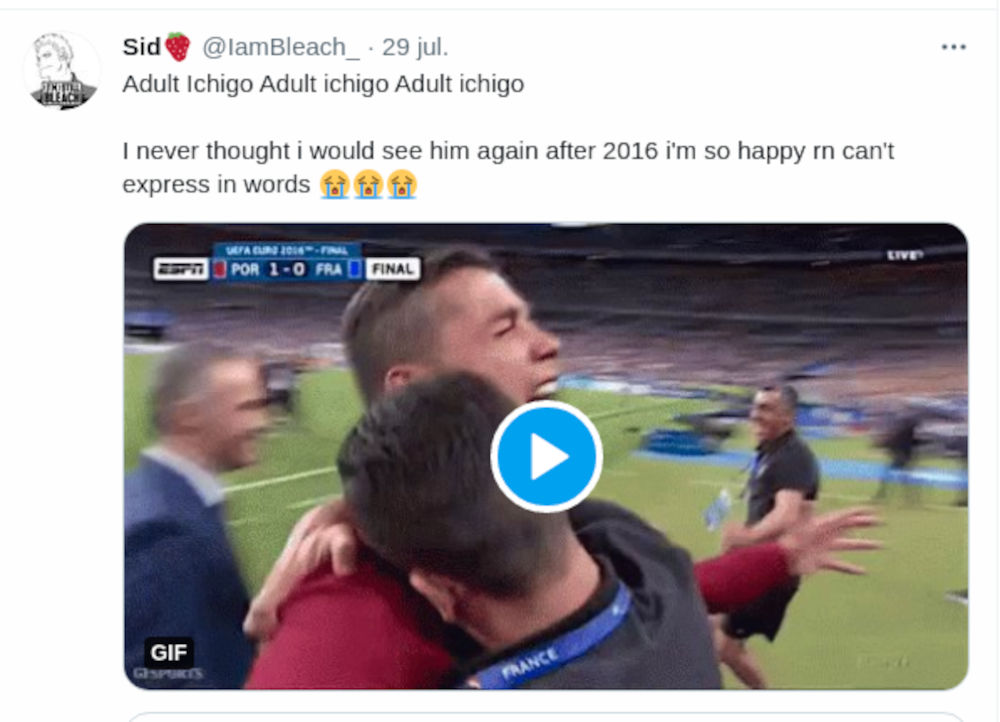Click the UEFA Euro 2016 Final caption
Image resolution: width=1000 pixels, height=722 pixels.
pos(286,250)
